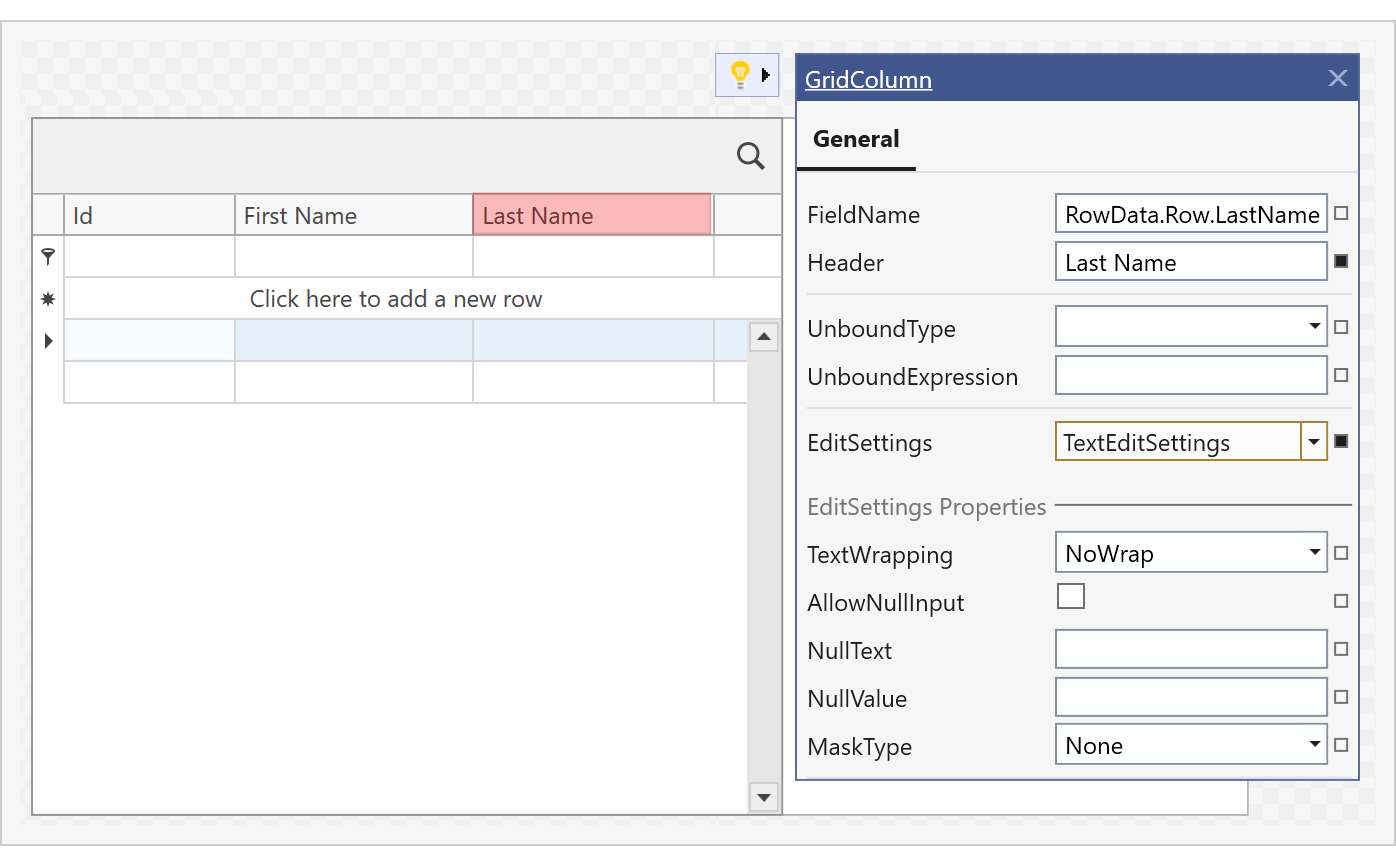Open the grid search panel magnifier
This screenshot has width=1396, height=866.
tap(750, 155)
